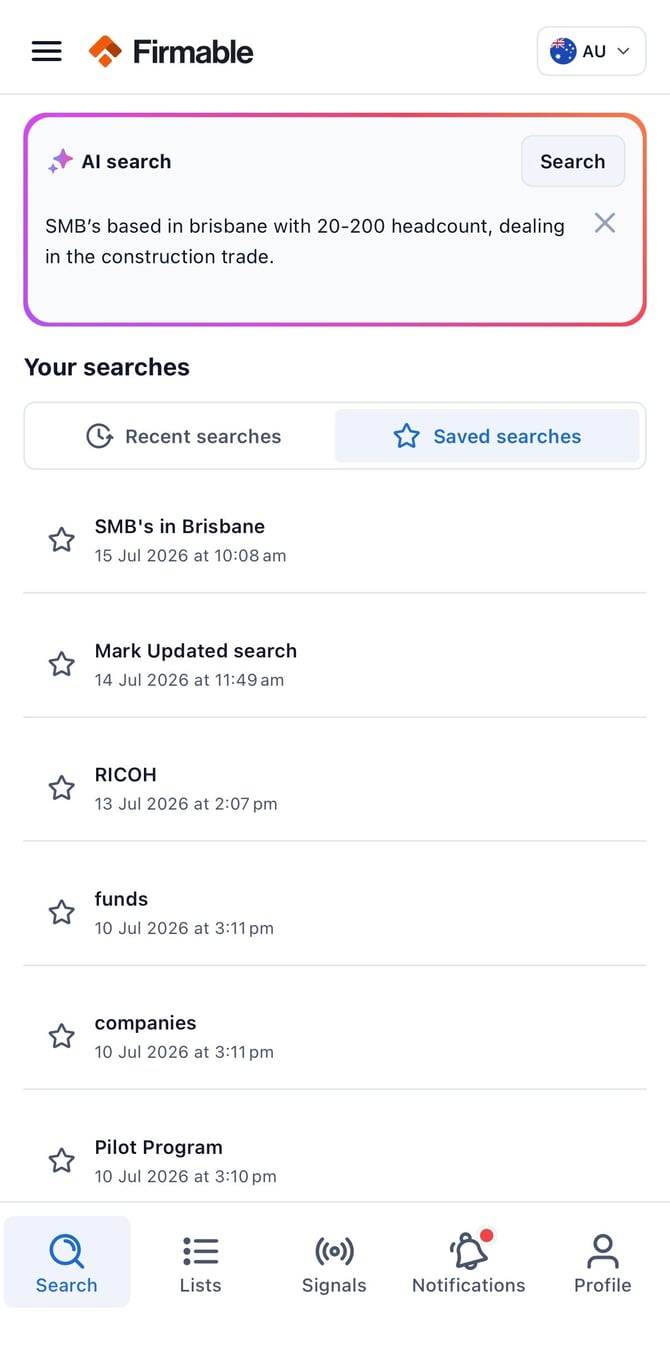
Task: Toggle star for companies search
Action: pos(62,1036)
